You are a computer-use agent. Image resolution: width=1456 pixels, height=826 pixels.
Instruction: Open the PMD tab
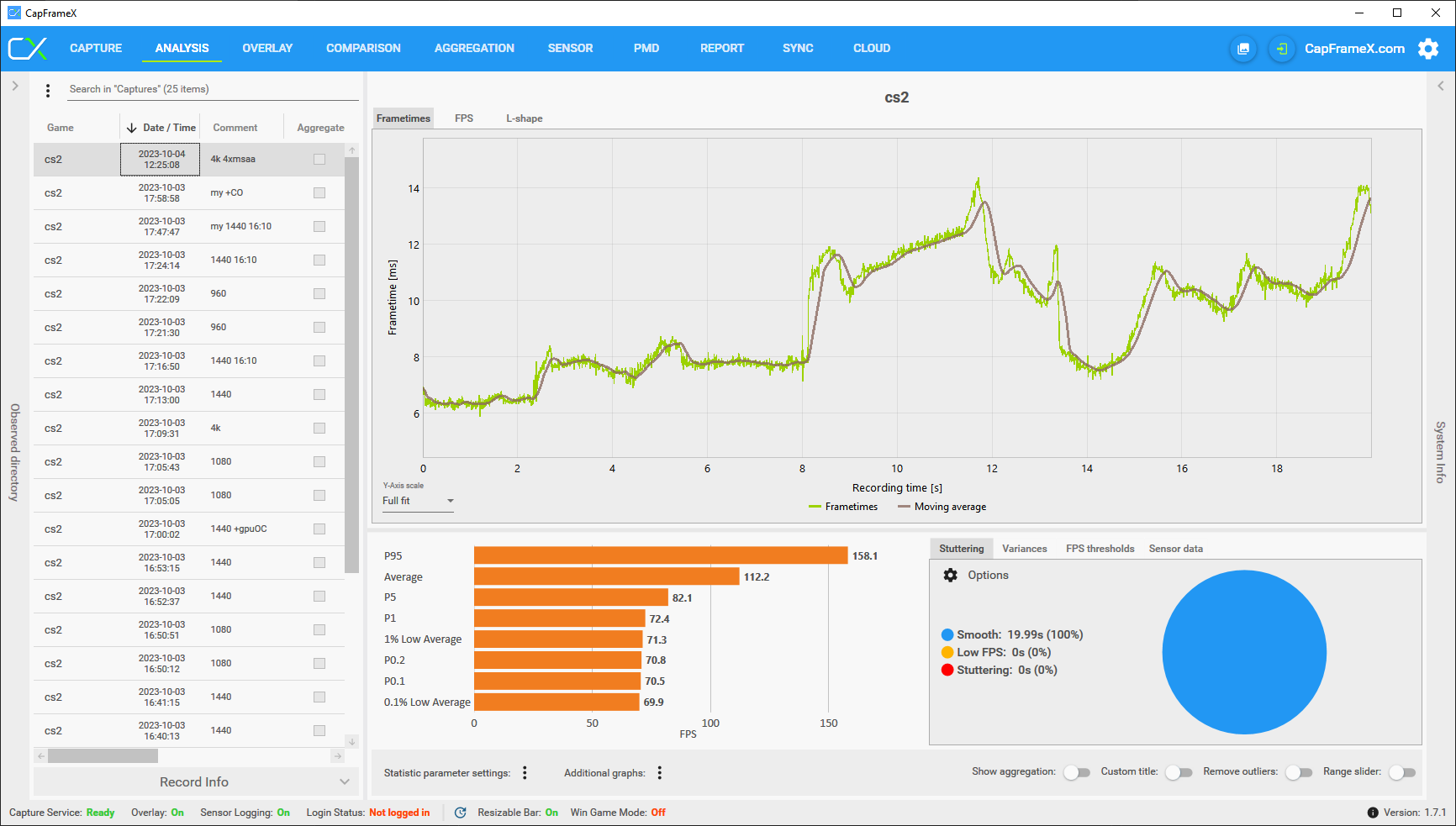646,49
